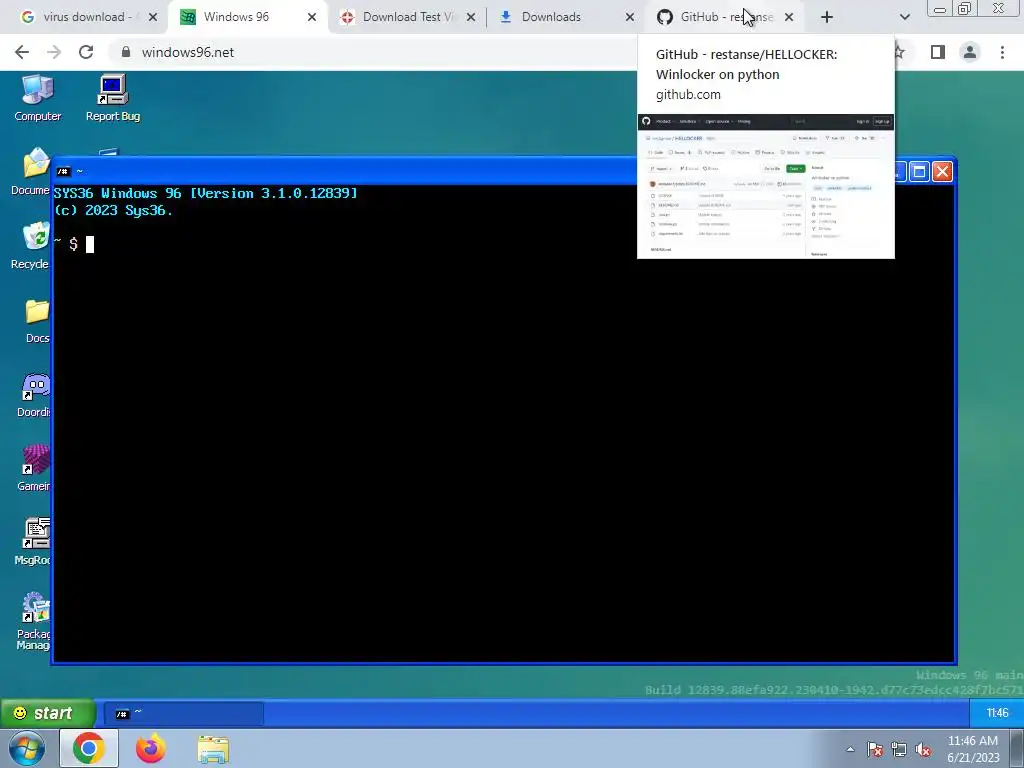
Task: Open the Recycle Bin desktop icon
Action: click(x=31, y=245)
